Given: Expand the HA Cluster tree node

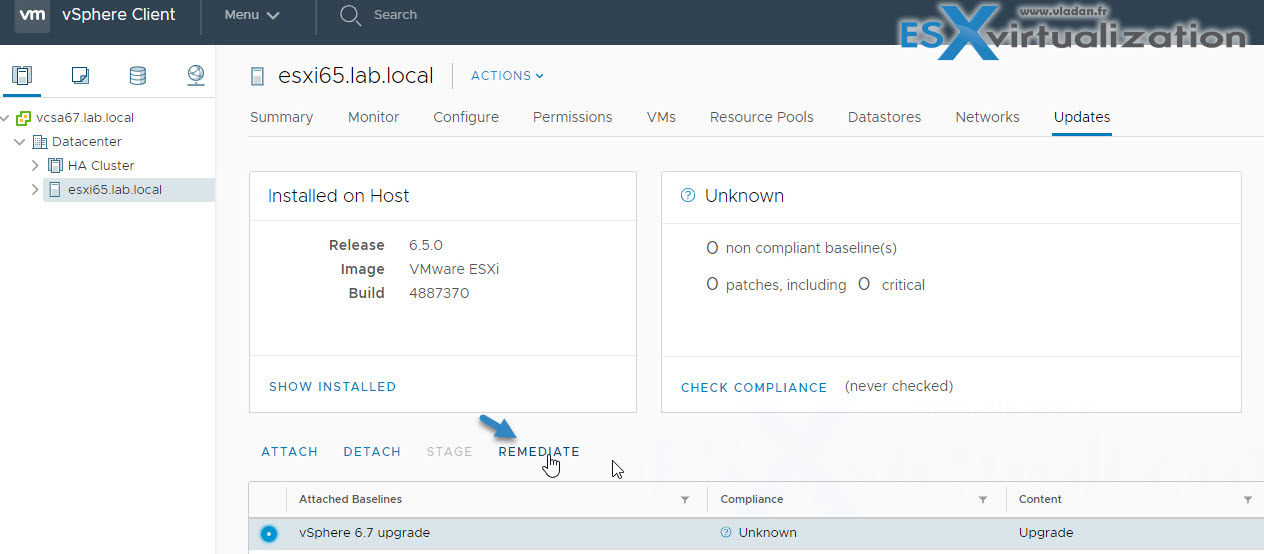Looking at the screenshot, I should pyautogui.click(x=36, y=165).
